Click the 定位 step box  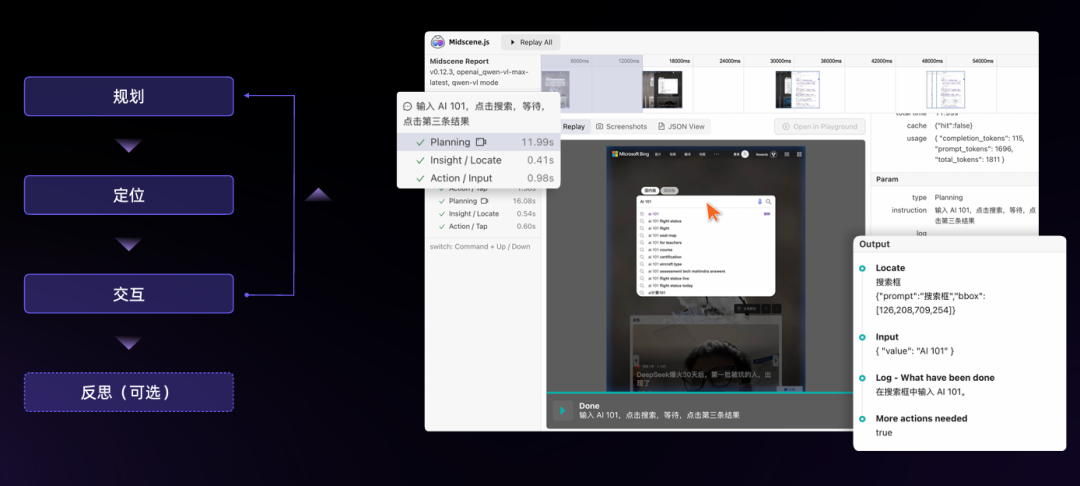pos(129,195)
